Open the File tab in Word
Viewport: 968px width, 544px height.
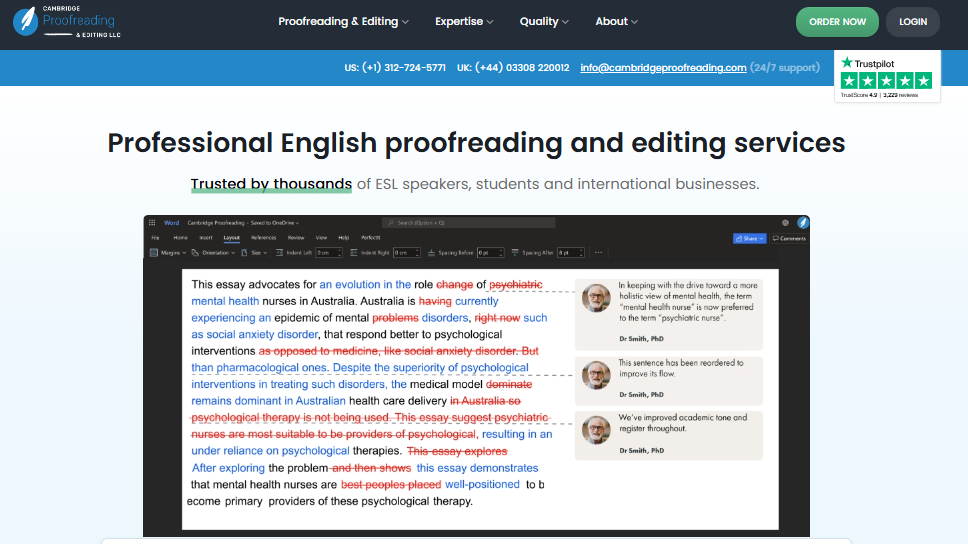[155, 238]
